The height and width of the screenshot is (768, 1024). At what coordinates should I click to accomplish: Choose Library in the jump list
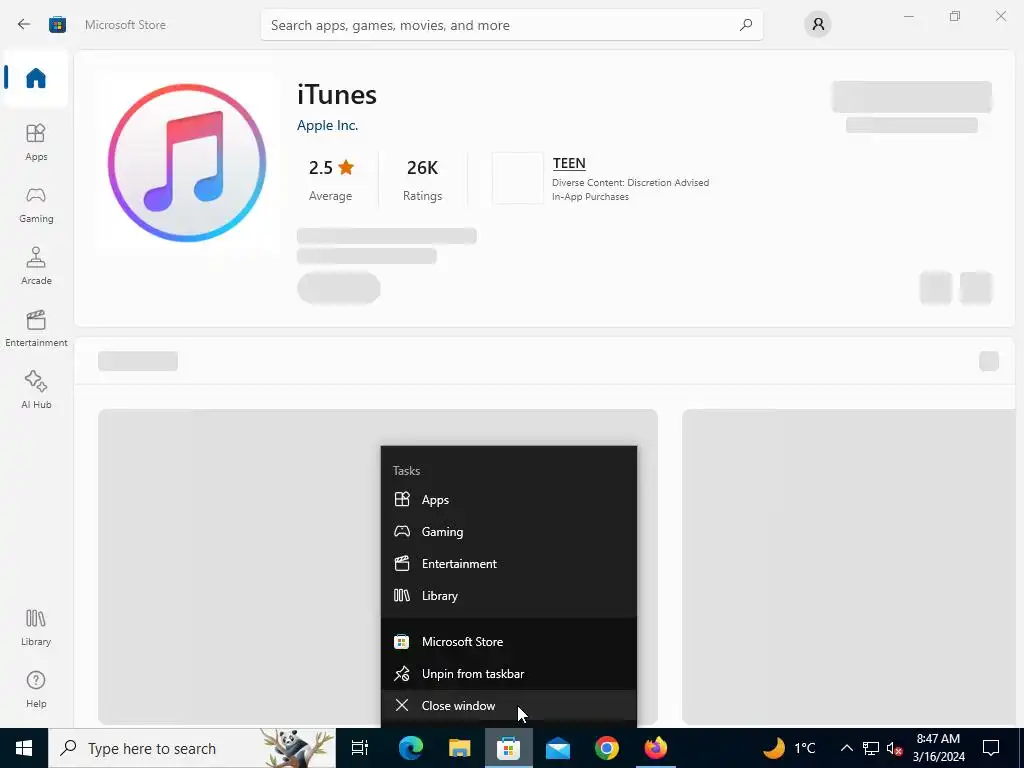pyautogui.click(x=509, y=596)
